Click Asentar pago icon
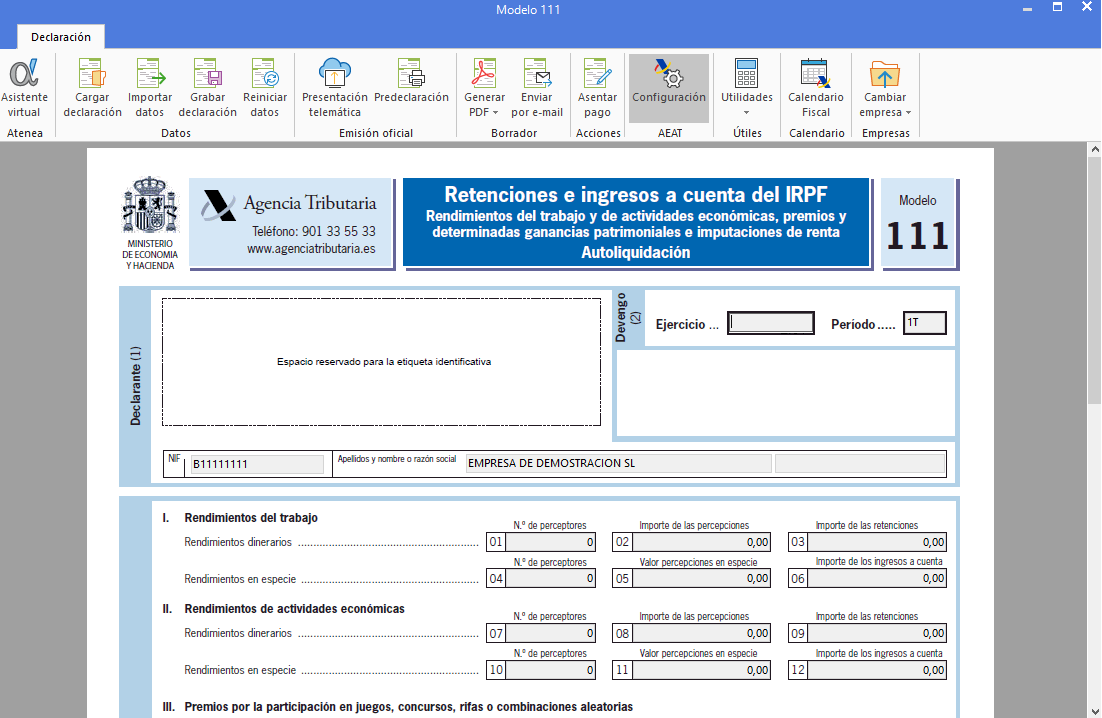The image size is (1102, 718). [597, 74]
